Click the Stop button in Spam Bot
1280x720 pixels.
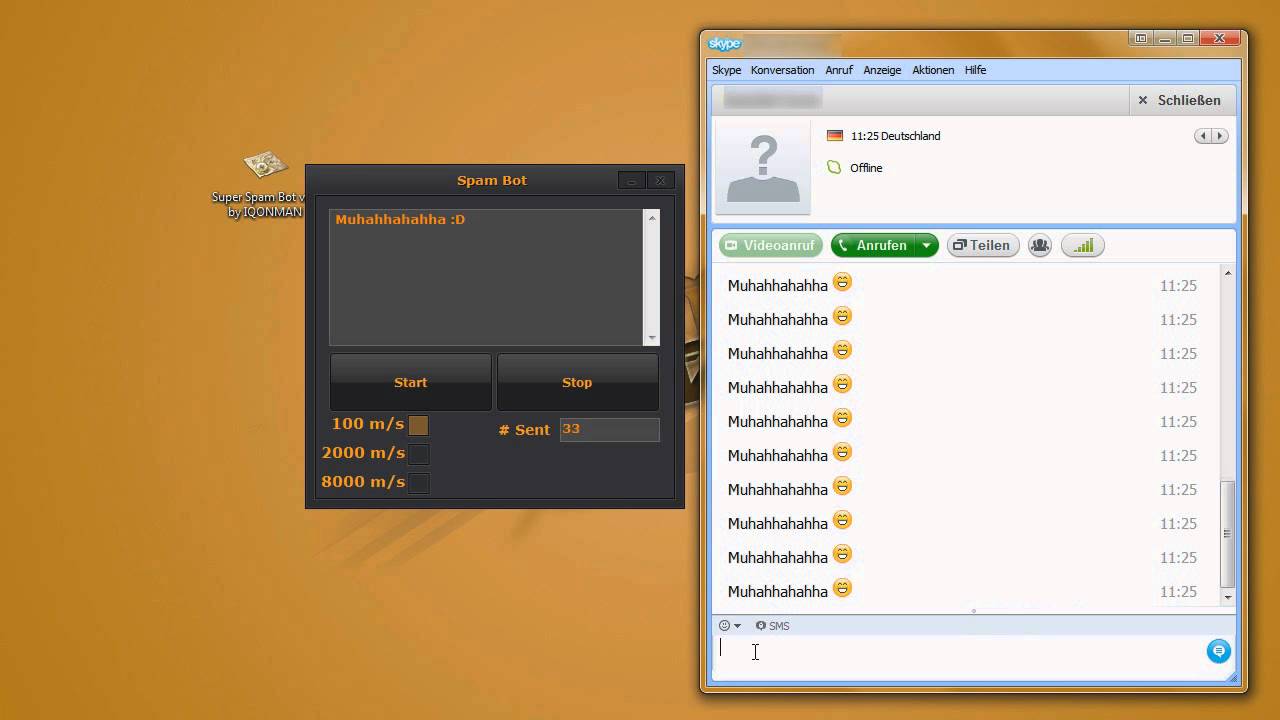tap(577, 382)
